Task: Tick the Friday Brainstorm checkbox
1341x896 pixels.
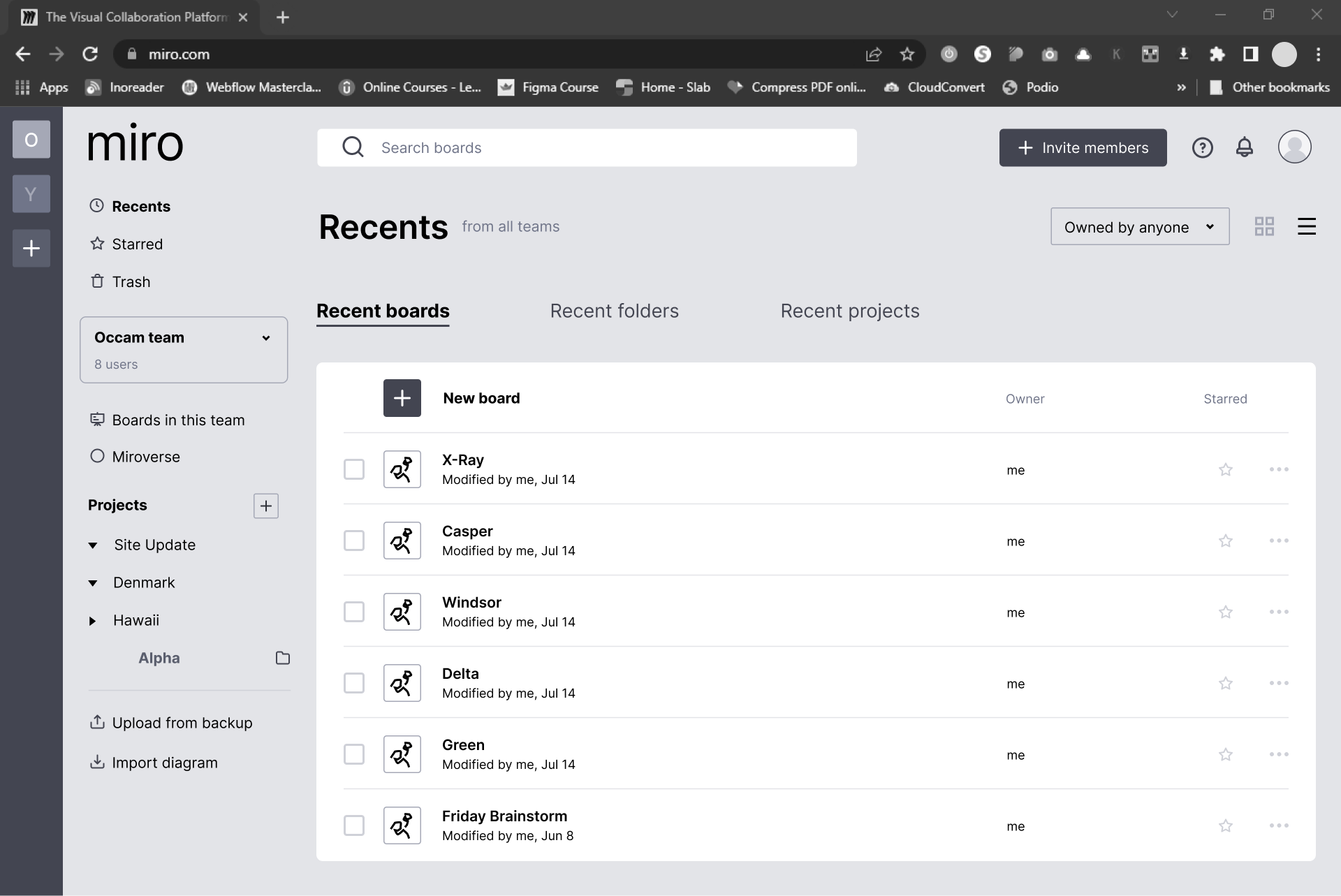Action: point(354,825)
